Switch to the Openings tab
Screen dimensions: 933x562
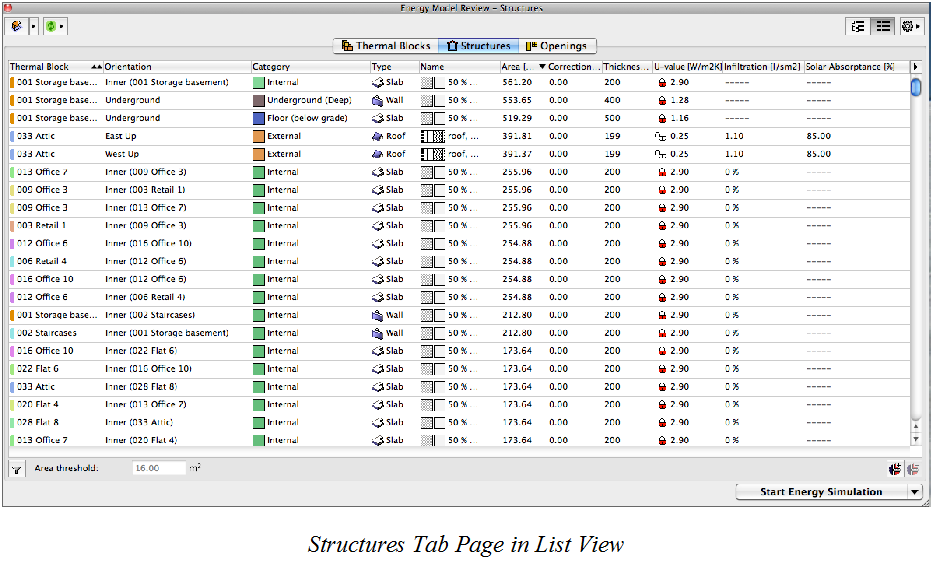pos(556,46)
